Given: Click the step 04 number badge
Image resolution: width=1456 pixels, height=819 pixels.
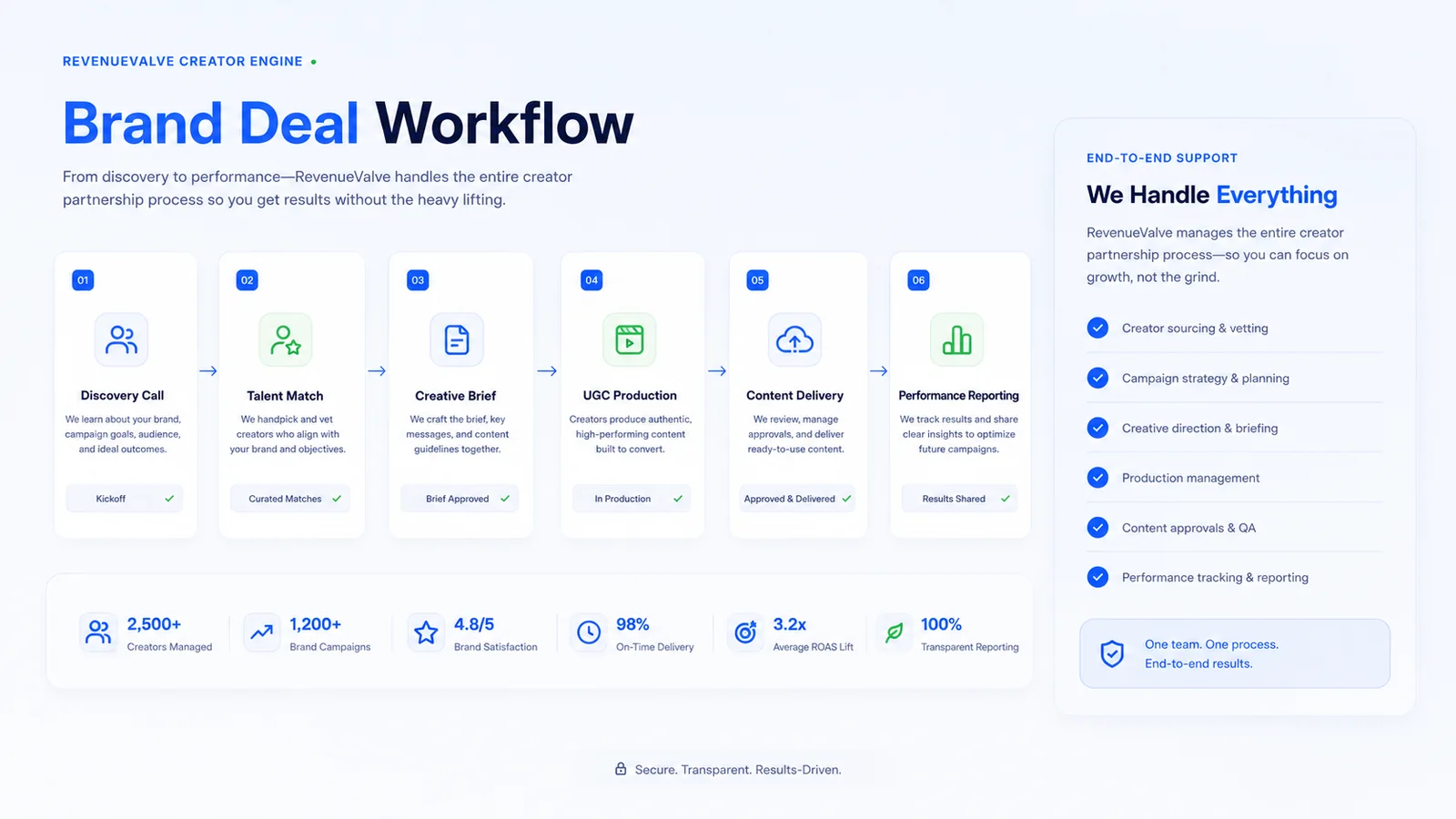Looking at the screenshot, I should 591,280.
